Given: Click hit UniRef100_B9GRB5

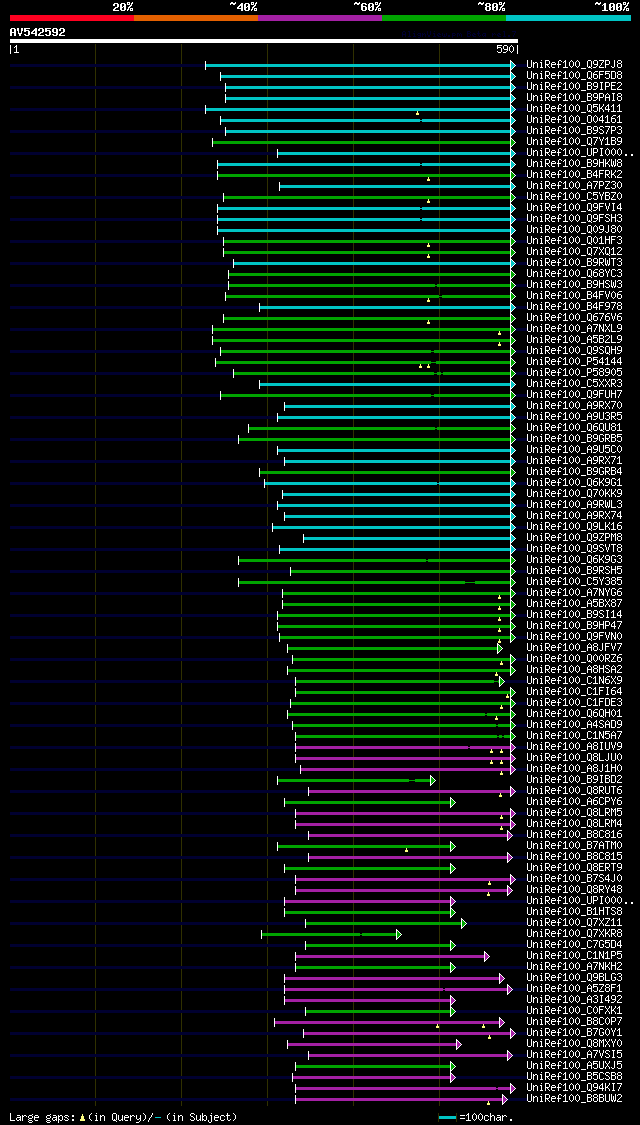Looking at the screenshot, I should coord(574,438).
